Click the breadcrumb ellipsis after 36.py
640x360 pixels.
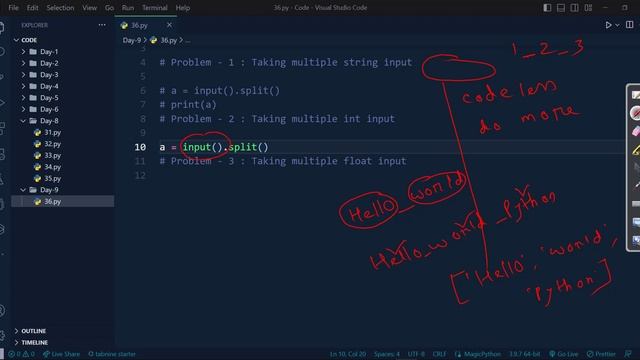[187, 40]
